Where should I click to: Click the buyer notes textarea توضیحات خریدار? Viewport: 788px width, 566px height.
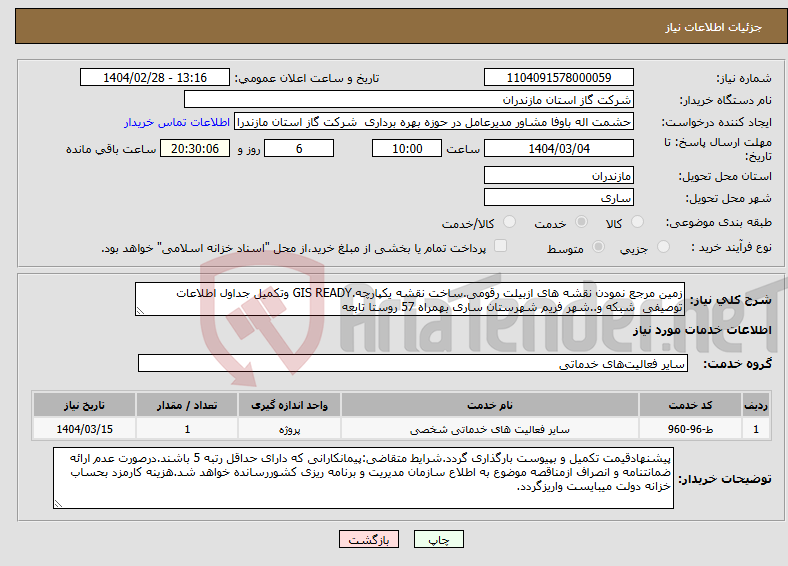pos(363,478)
